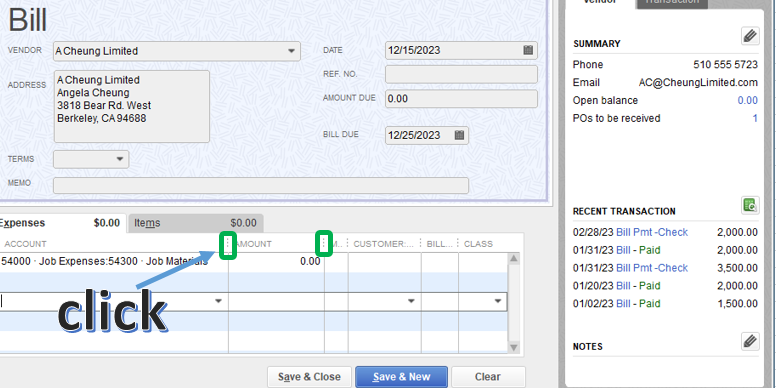The width and height of the screenshot is (776, 388).
Task: Click the DATE field showing 12/15/2023
Action: click(x=461, y=50)
